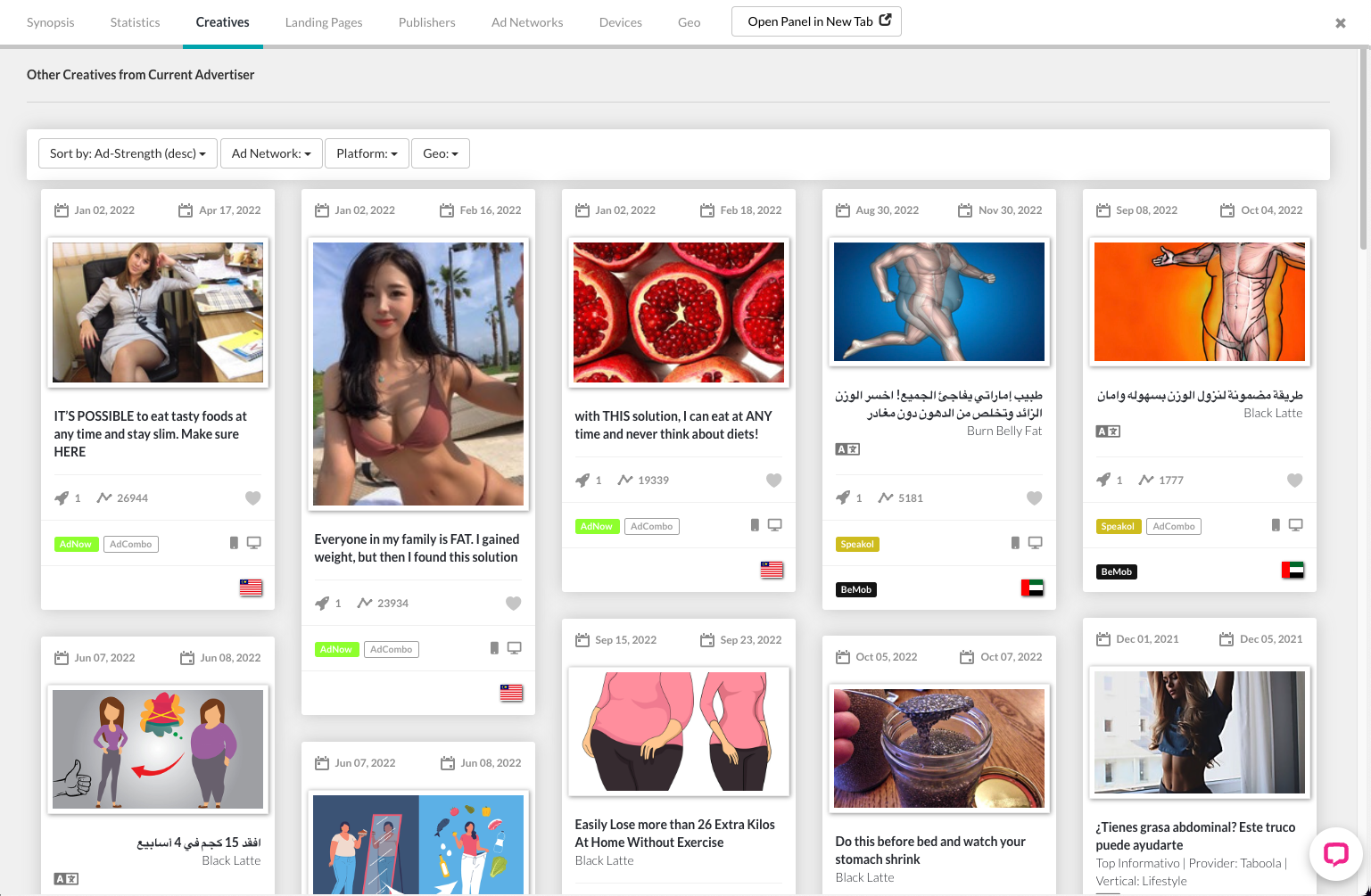Open the chat widget in the bottom right corner
This screenshot has width=1371, height=896.
click(x=1335, y=854)
